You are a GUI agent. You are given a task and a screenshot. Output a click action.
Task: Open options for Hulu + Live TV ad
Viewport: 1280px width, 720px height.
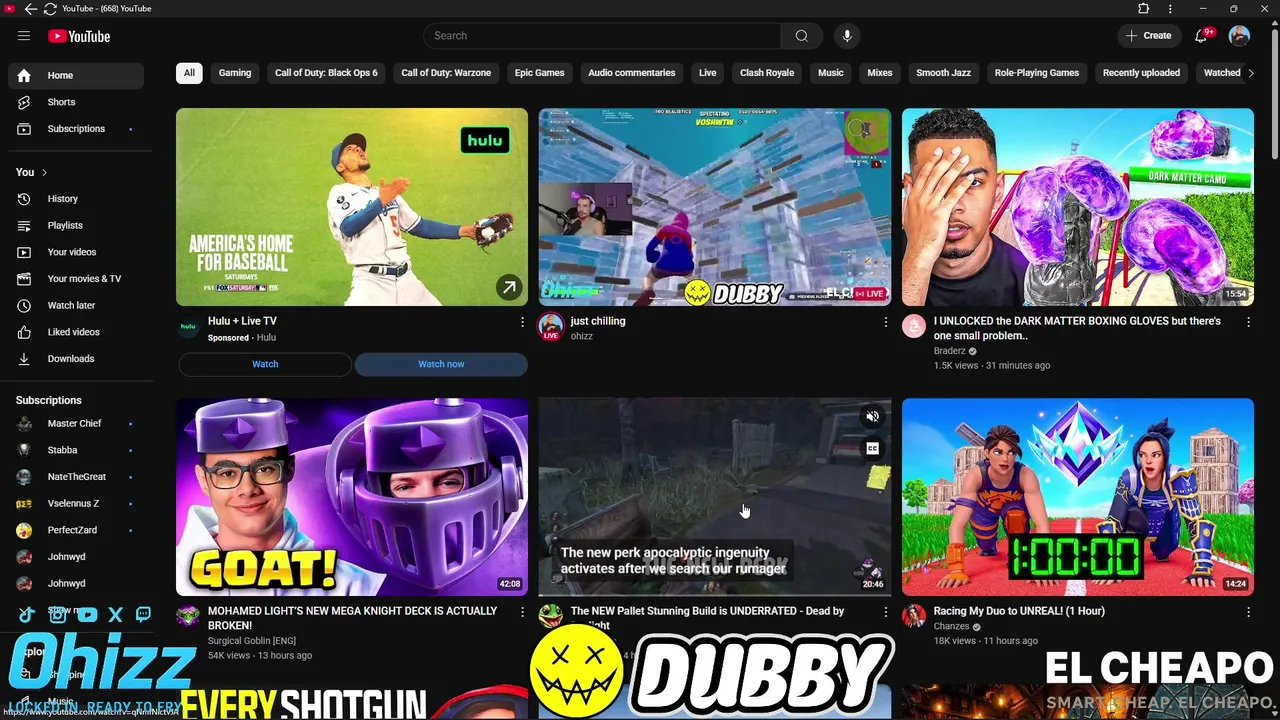pos(522,322)
